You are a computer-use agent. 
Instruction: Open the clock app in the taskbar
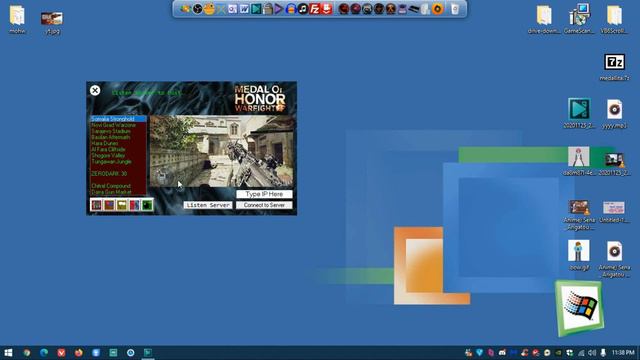[131, 352]
